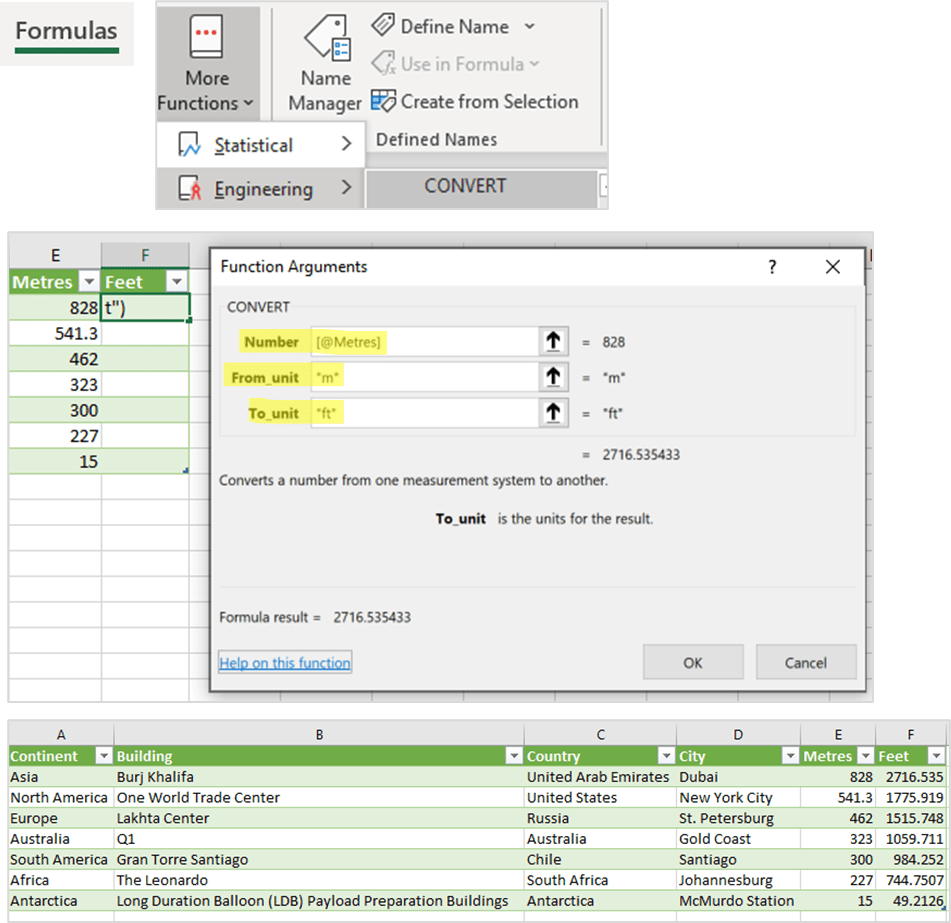This screenshot has width=951, height=923.
Task: Click the Number argument input field
Action: click(425, 342)
